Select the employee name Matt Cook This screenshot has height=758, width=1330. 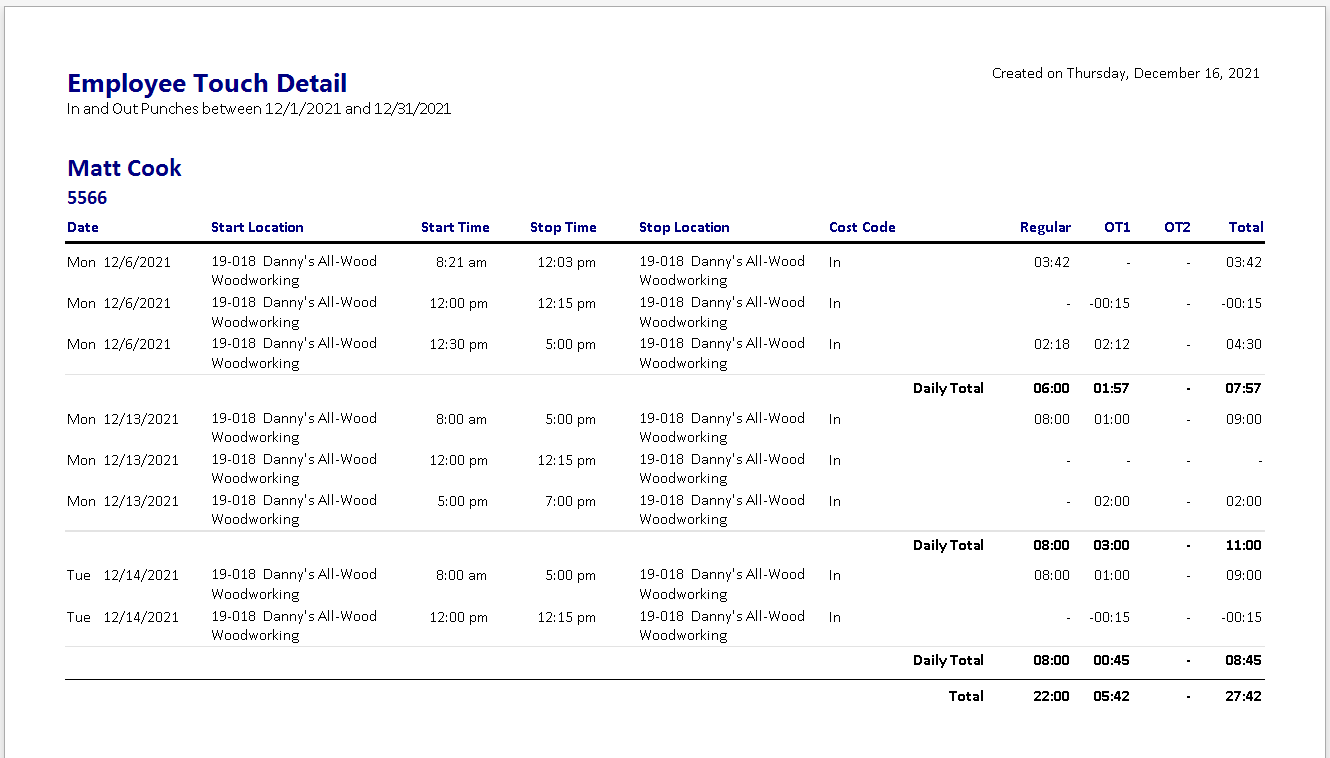[x=124, y=168]
